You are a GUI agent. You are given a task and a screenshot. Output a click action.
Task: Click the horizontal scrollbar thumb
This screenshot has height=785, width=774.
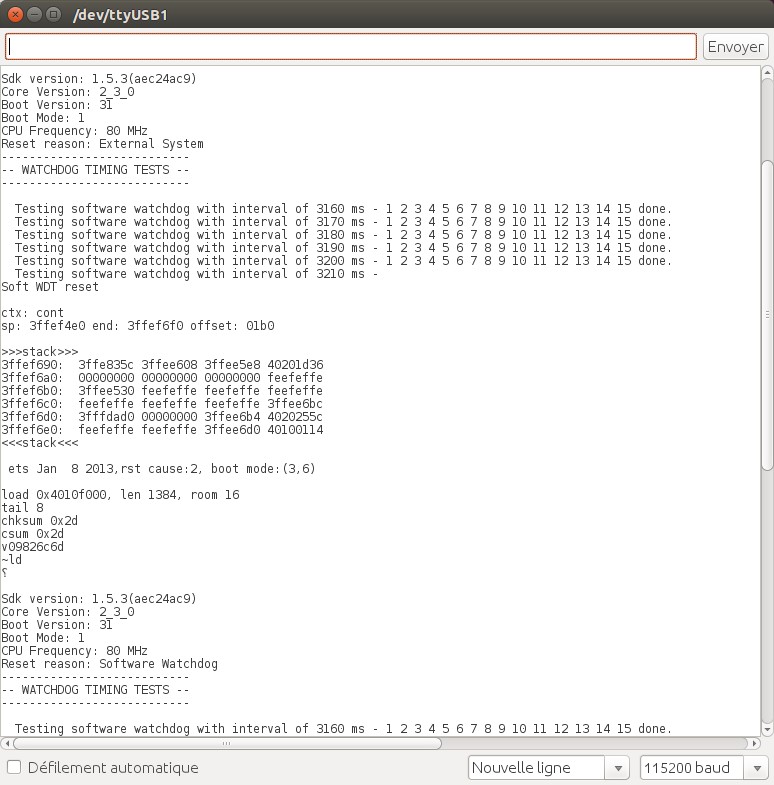(228, 744)
